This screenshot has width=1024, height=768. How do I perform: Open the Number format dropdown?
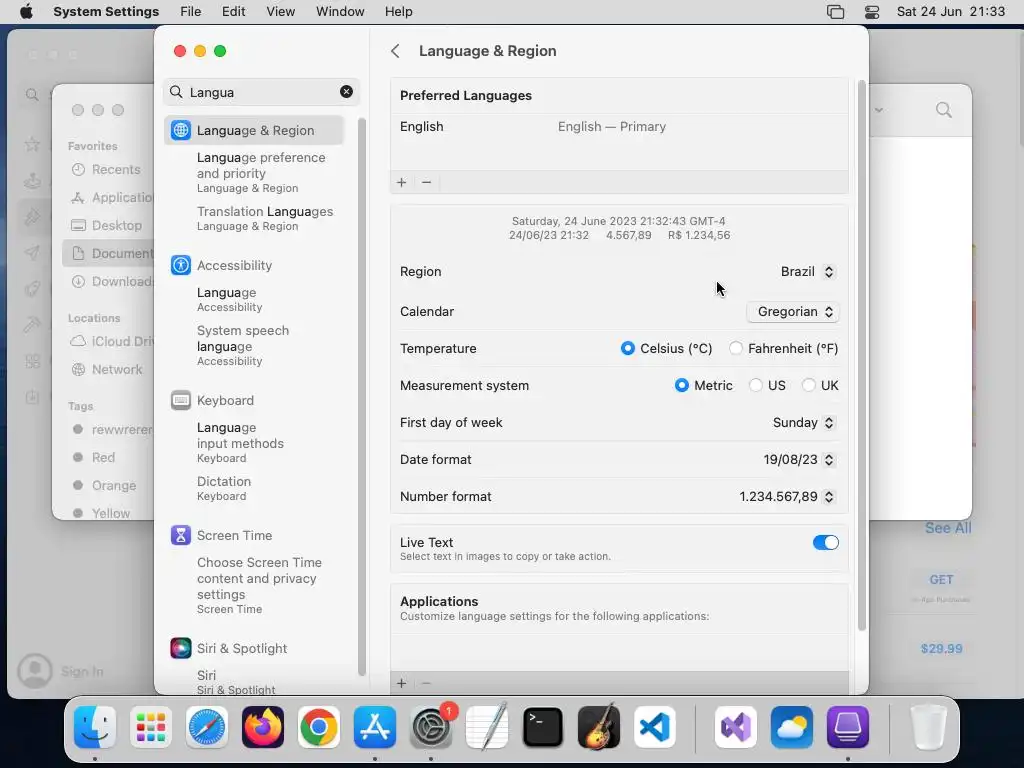(787, 496)
